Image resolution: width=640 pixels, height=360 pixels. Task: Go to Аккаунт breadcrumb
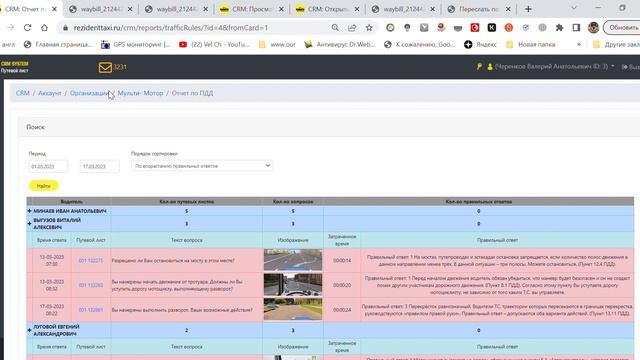tap(49, 93)
